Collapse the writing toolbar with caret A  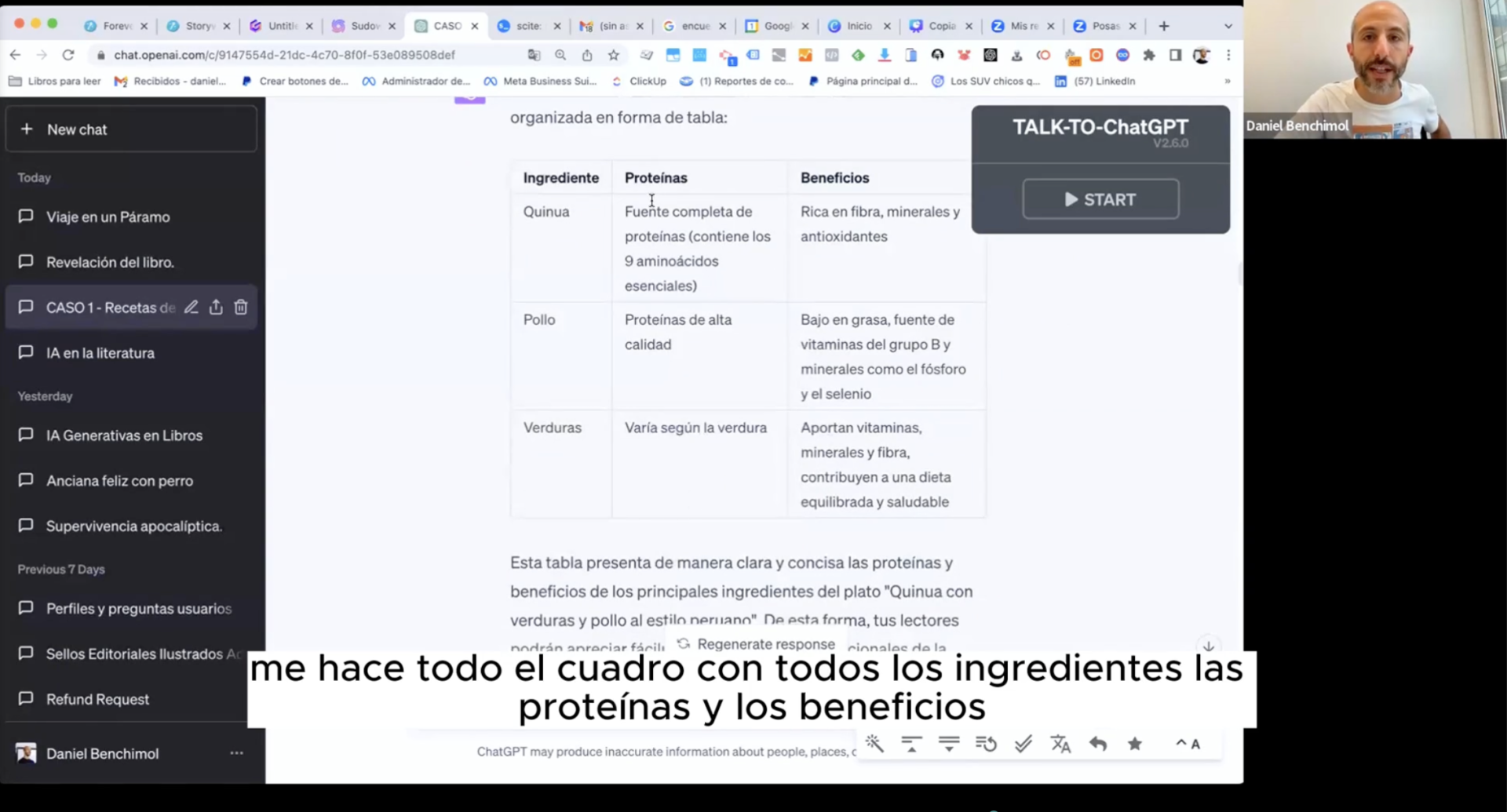tap(1188, 744)
